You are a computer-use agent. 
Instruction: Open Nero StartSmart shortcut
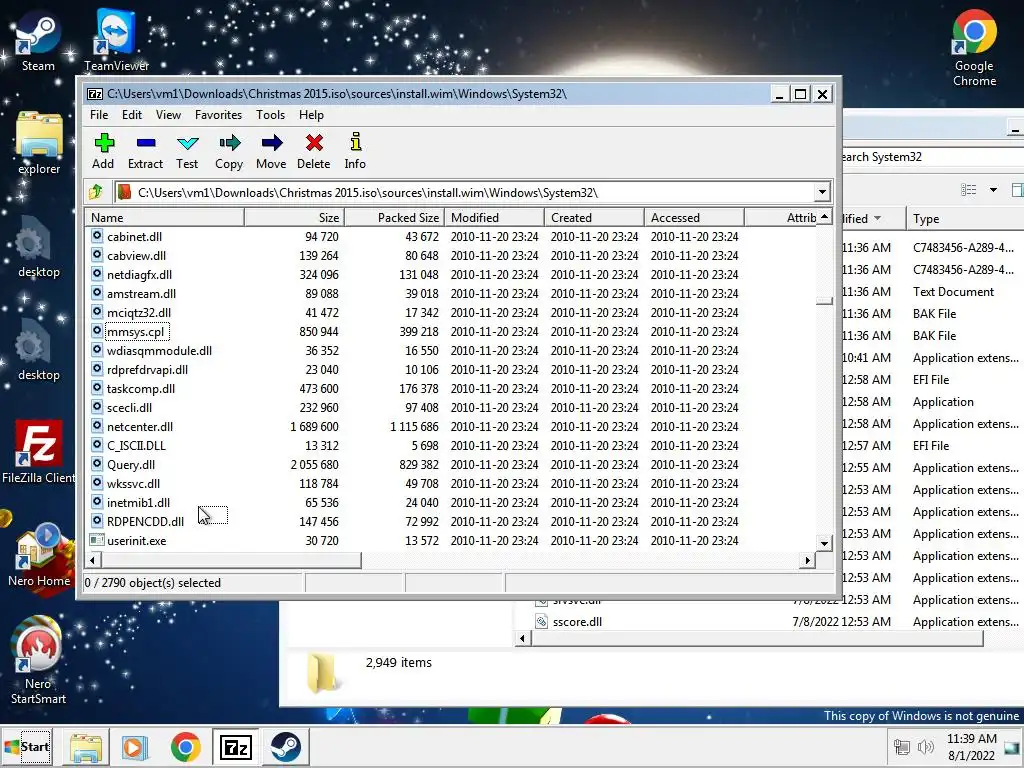click(x=38, y=661)
